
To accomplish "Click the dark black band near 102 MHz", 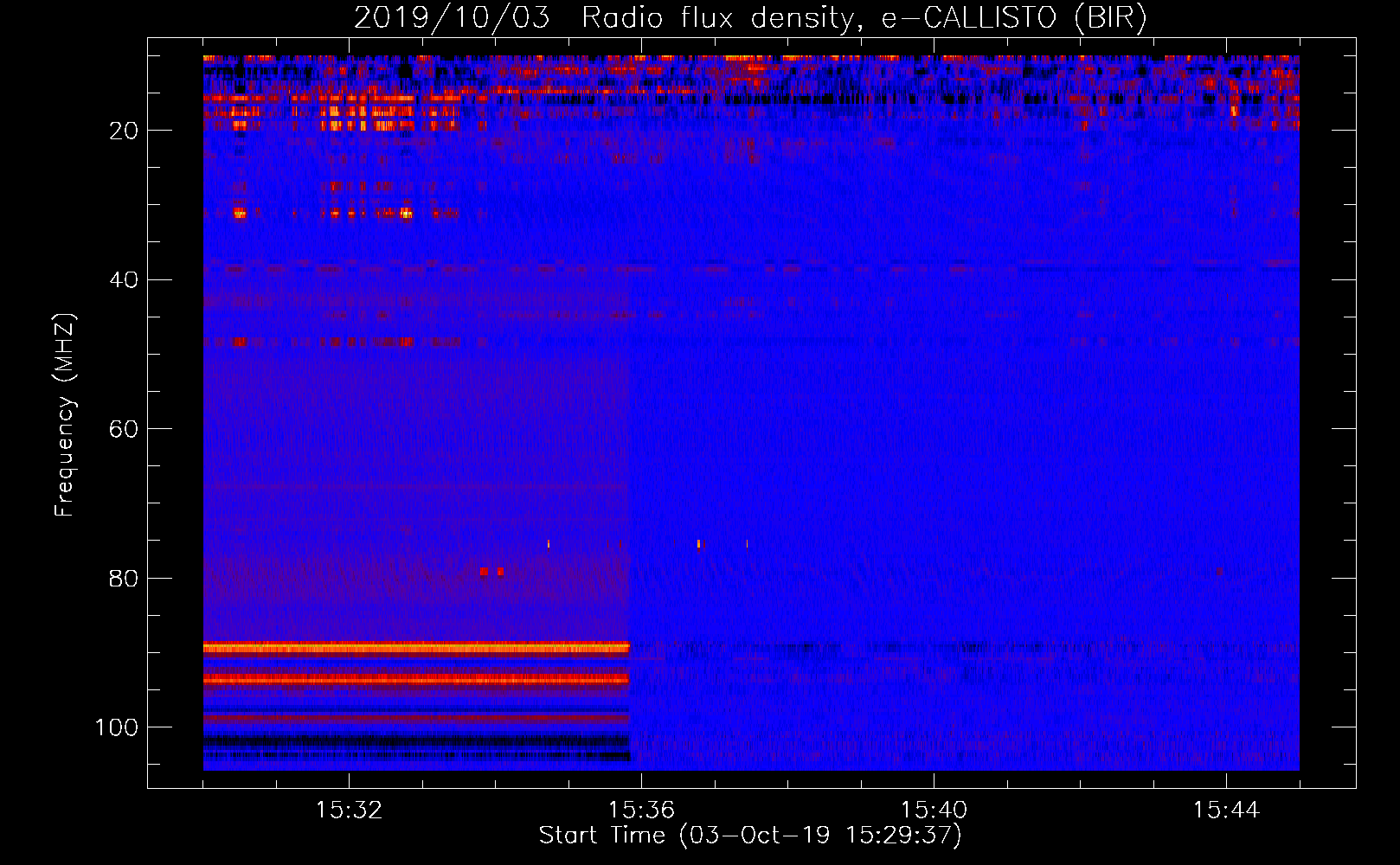I will coord(416,740).
